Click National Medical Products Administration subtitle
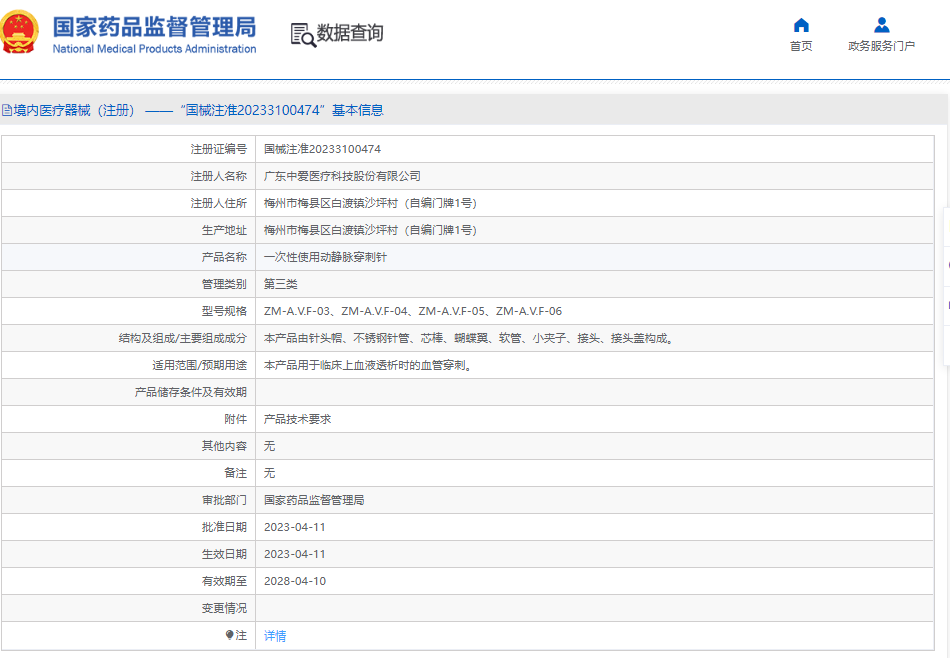The height and width of the screenshot is (658, 950). pos(154,49)
